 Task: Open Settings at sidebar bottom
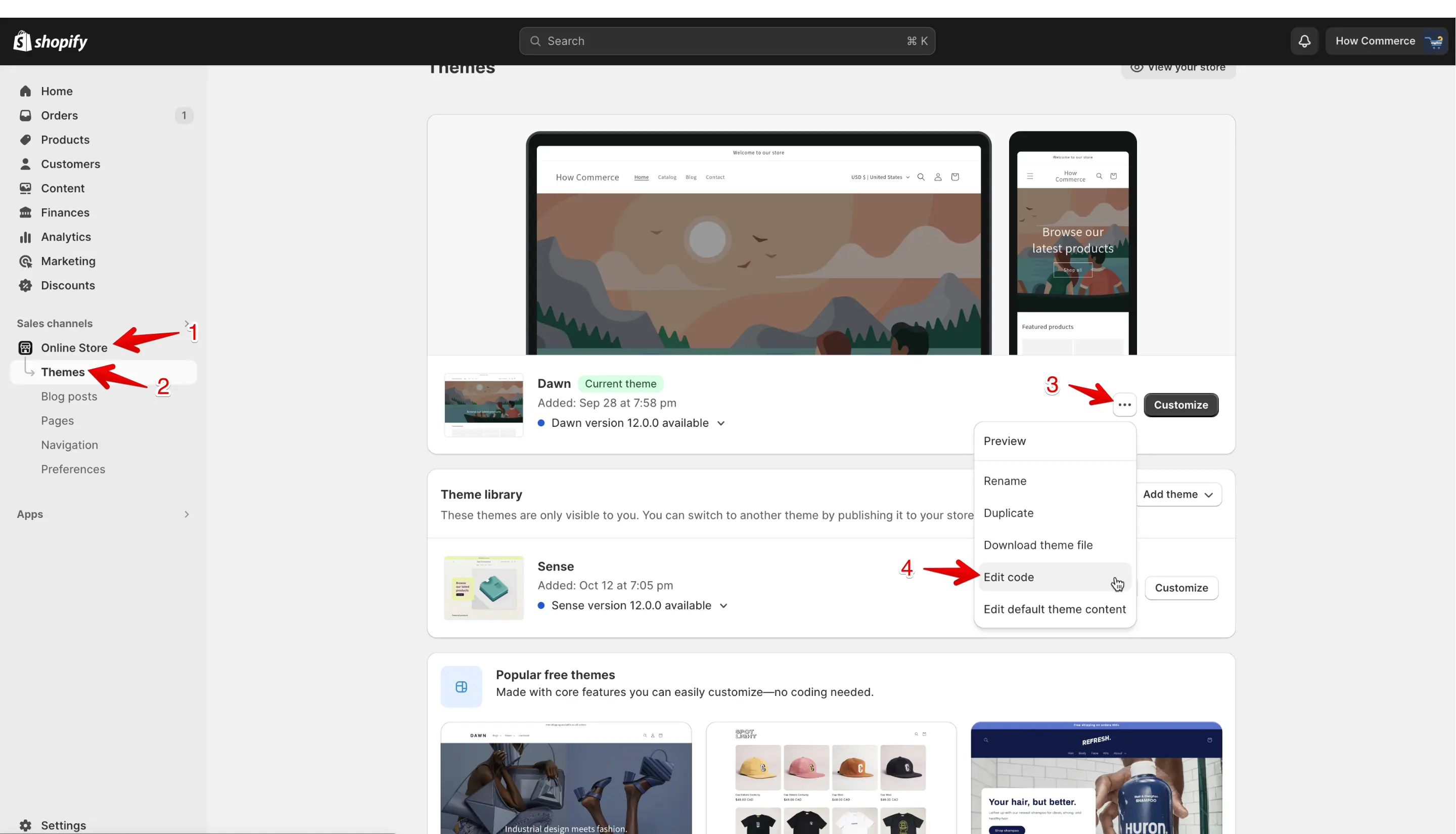(x=64, y=825)
